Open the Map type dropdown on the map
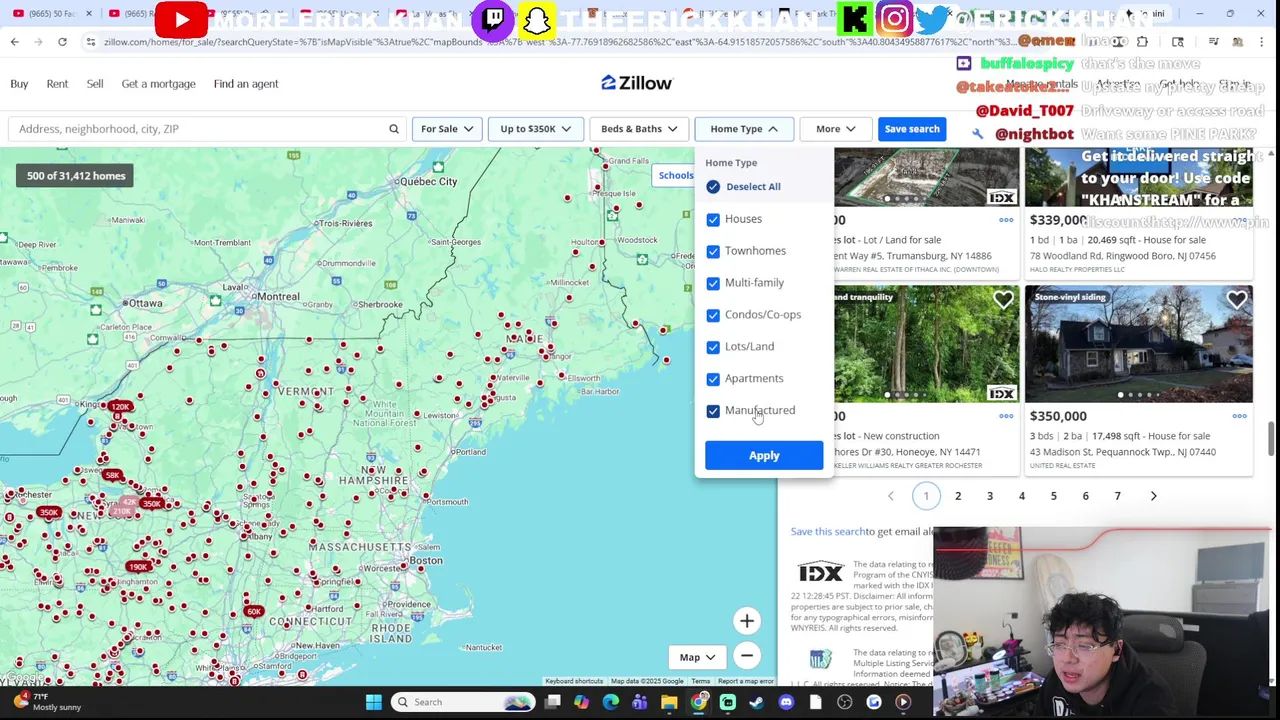The image size is (1280, 720). point(698,657)
